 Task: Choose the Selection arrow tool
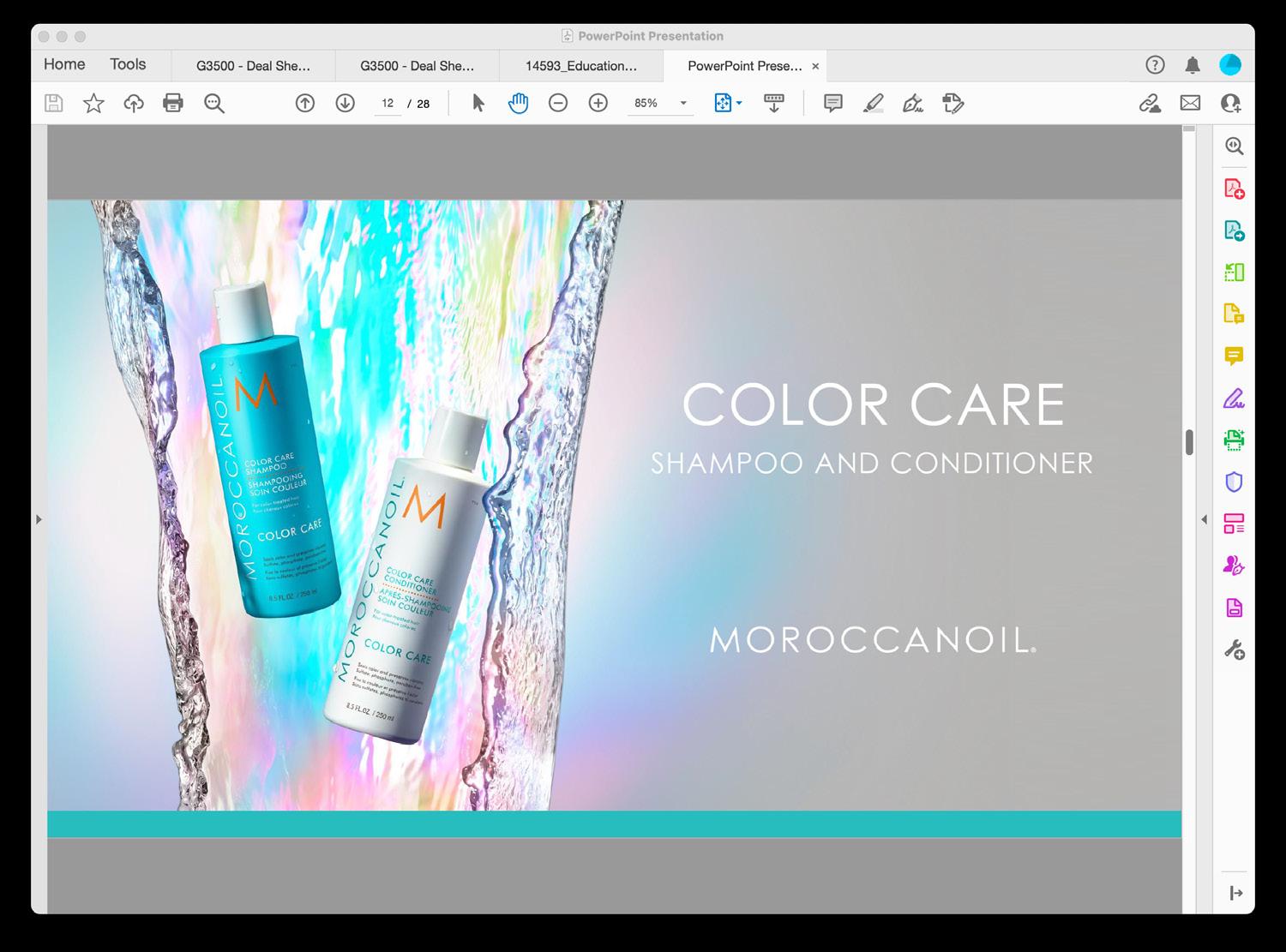click(478, 104)
